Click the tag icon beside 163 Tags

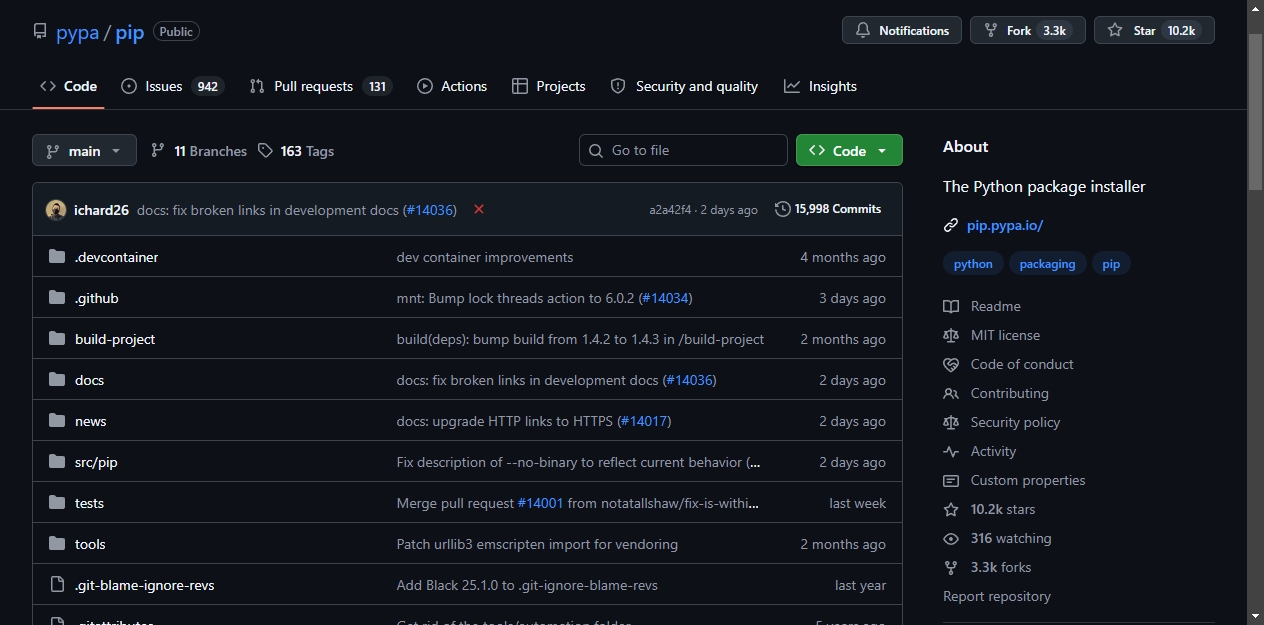[265, 151]
